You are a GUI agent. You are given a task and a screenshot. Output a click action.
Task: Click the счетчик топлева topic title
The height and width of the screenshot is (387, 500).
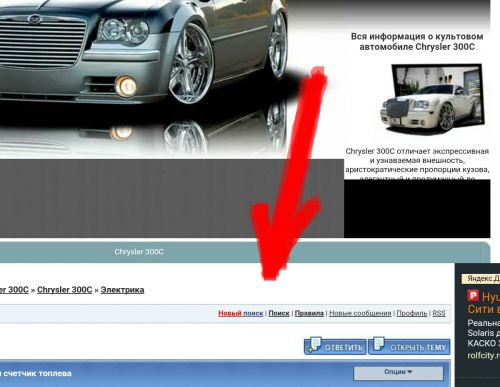coord(36,373)
